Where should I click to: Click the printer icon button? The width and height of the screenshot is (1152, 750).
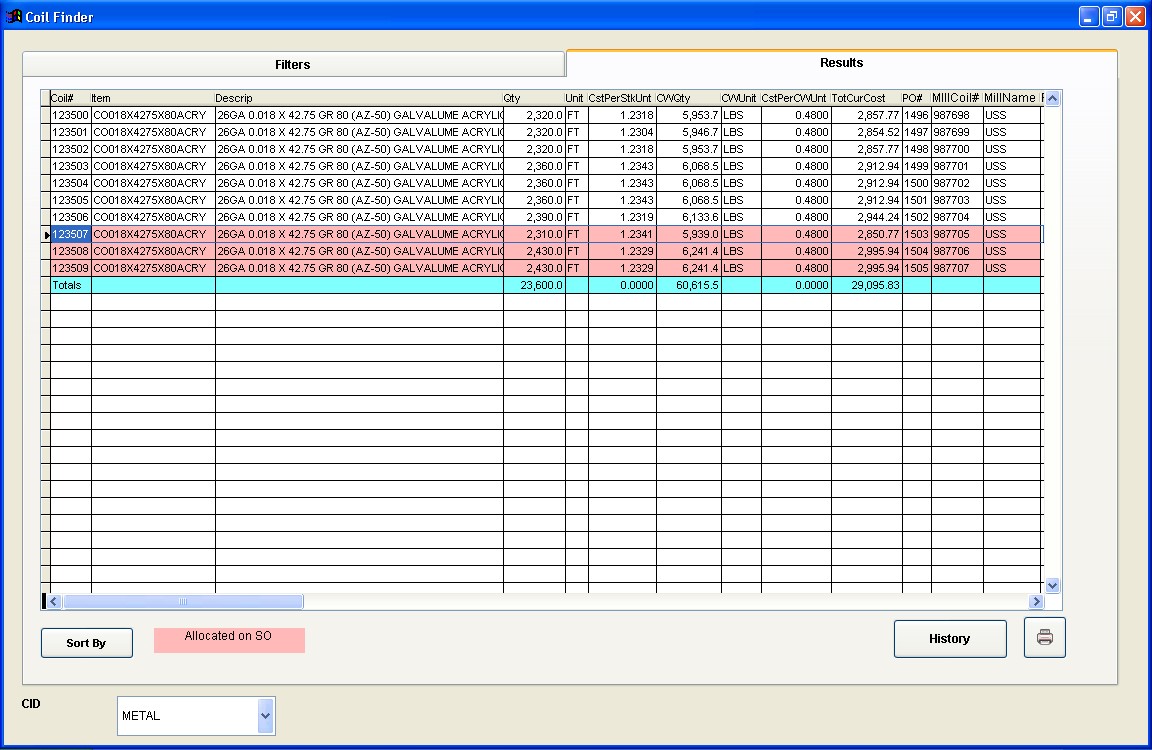click(1044, 638)
